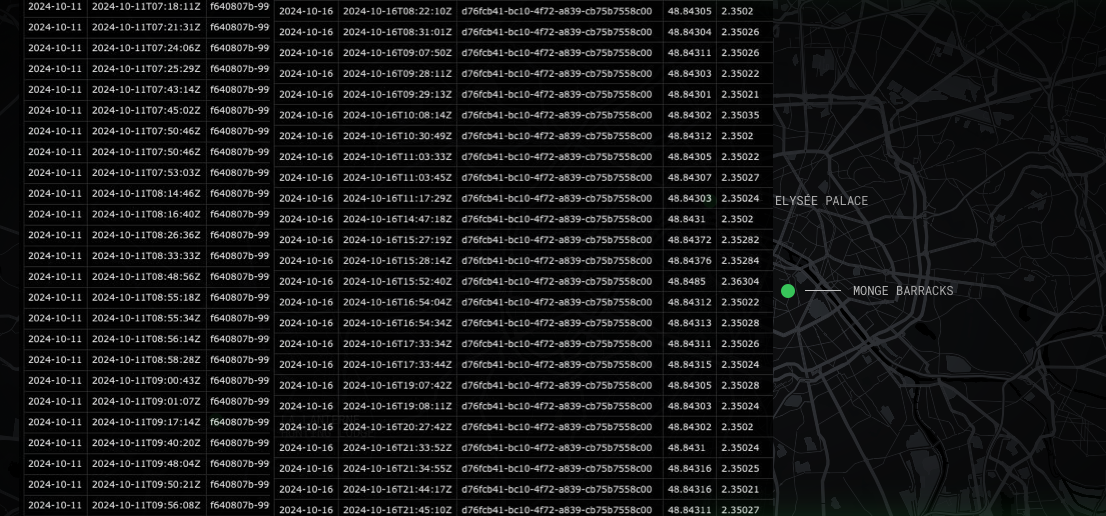Click timestamp 2024-10-16T08:22:10Z

tap(397, 12)
